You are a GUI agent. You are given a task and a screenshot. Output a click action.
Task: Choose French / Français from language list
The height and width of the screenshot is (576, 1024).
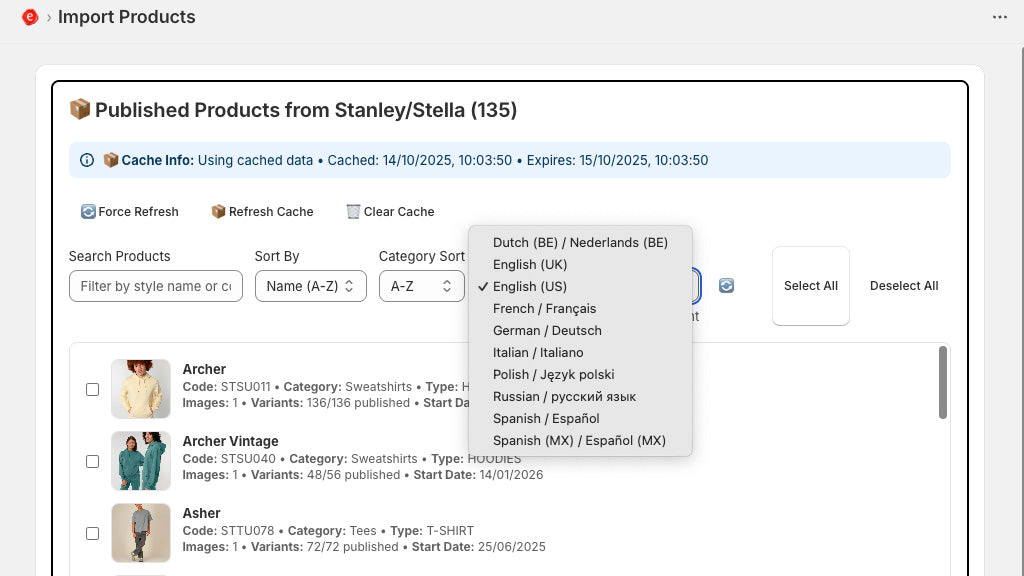coord(544,308)
